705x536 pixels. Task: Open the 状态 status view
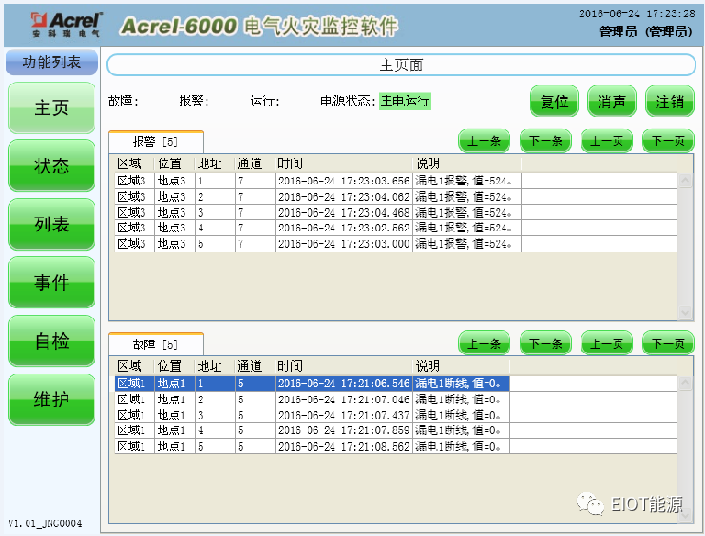(51, 165)
